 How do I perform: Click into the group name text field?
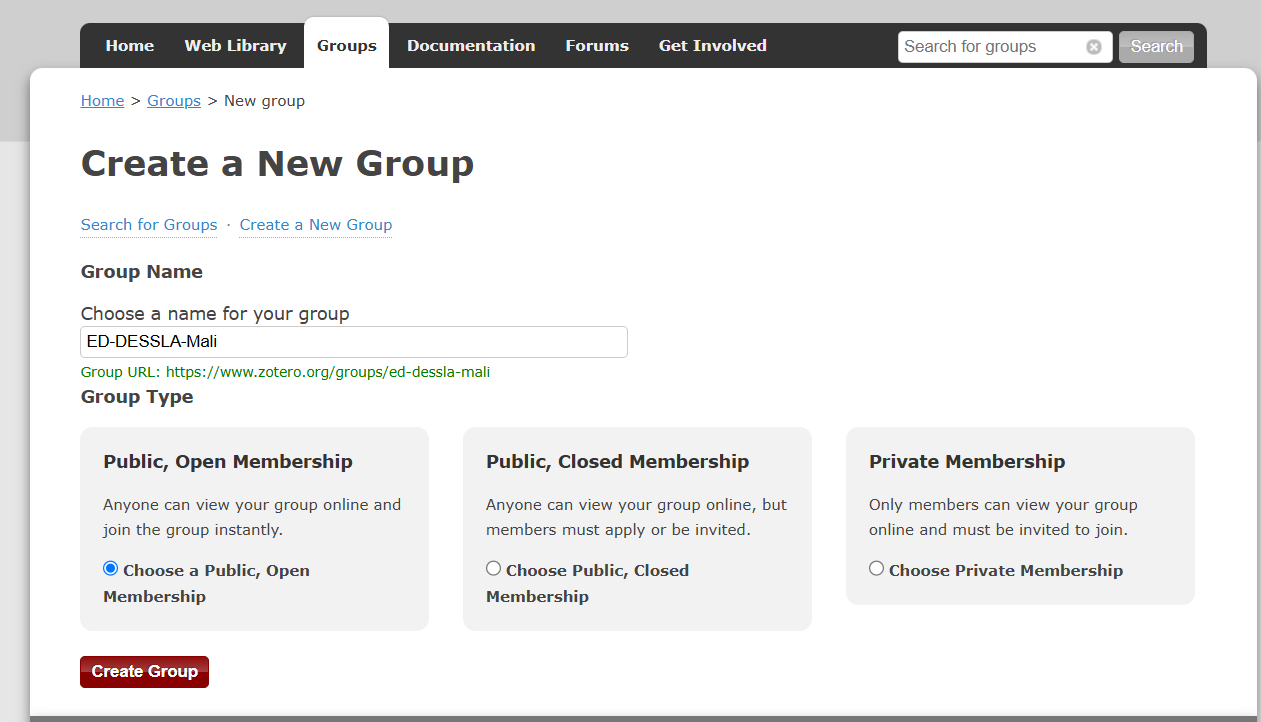pyautogui.click(x=354, y=342)
